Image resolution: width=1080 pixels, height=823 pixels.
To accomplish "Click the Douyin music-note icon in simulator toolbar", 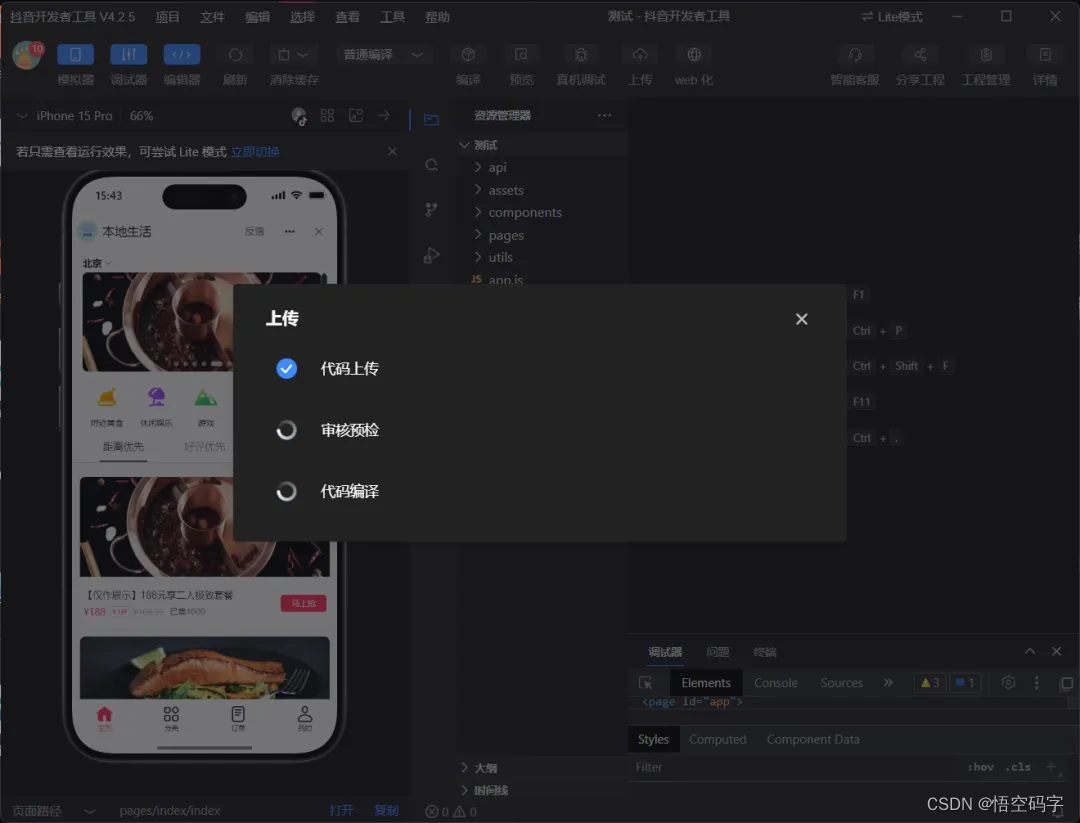I will click(x=299, y=116).
